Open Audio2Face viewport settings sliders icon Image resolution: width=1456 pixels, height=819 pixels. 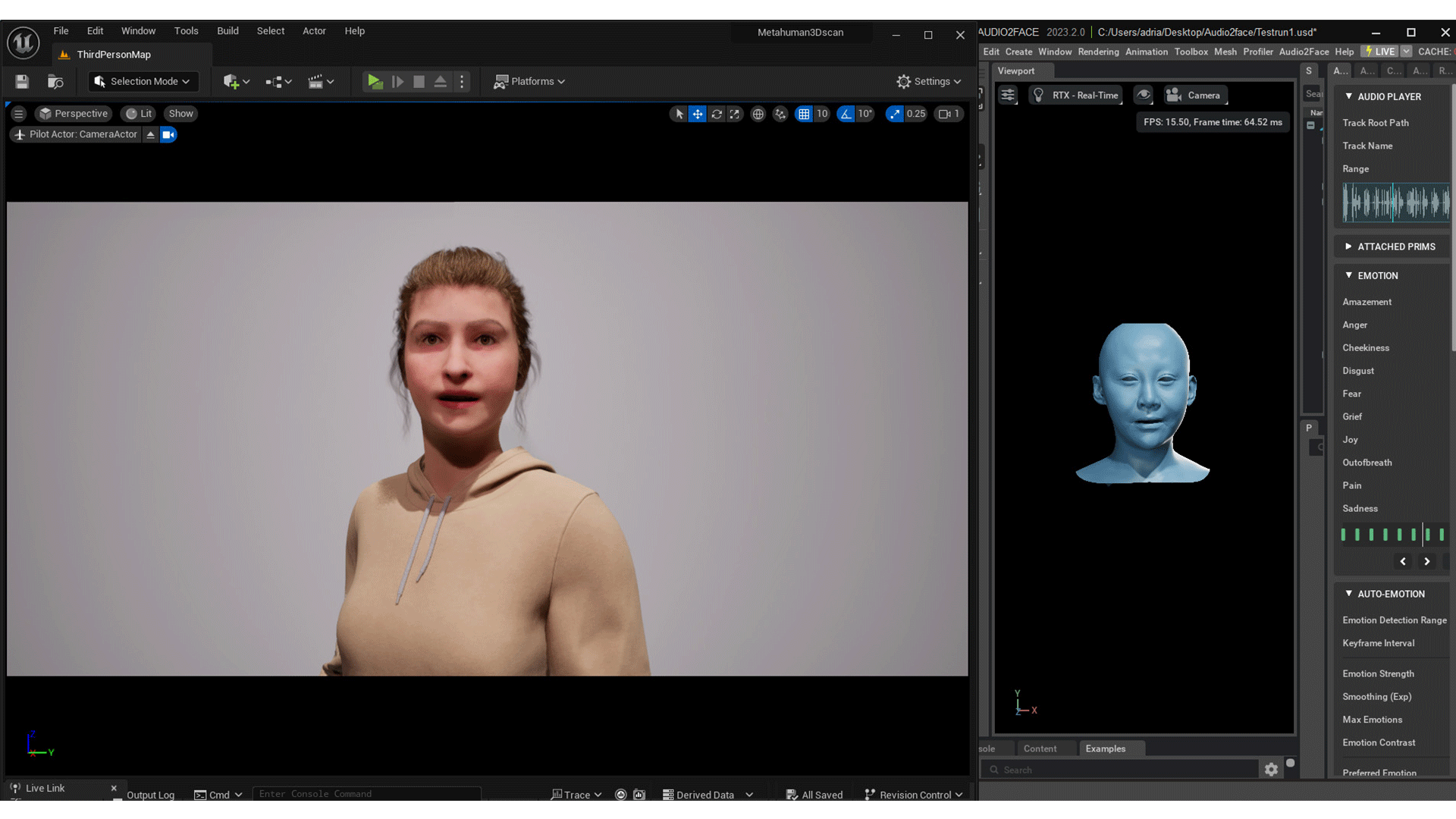[x=1008, y=95]
